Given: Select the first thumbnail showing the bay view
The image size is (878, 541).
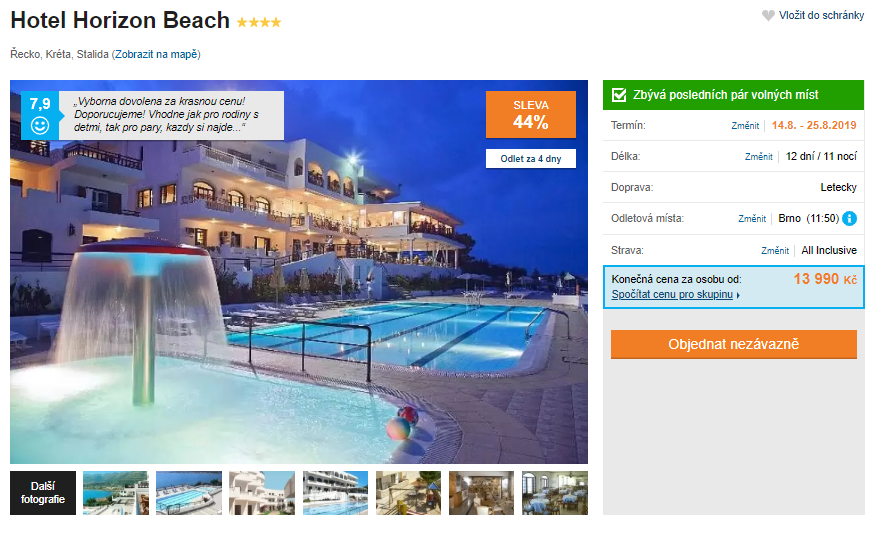Looking at the screenshot, I should coord(116,493).
